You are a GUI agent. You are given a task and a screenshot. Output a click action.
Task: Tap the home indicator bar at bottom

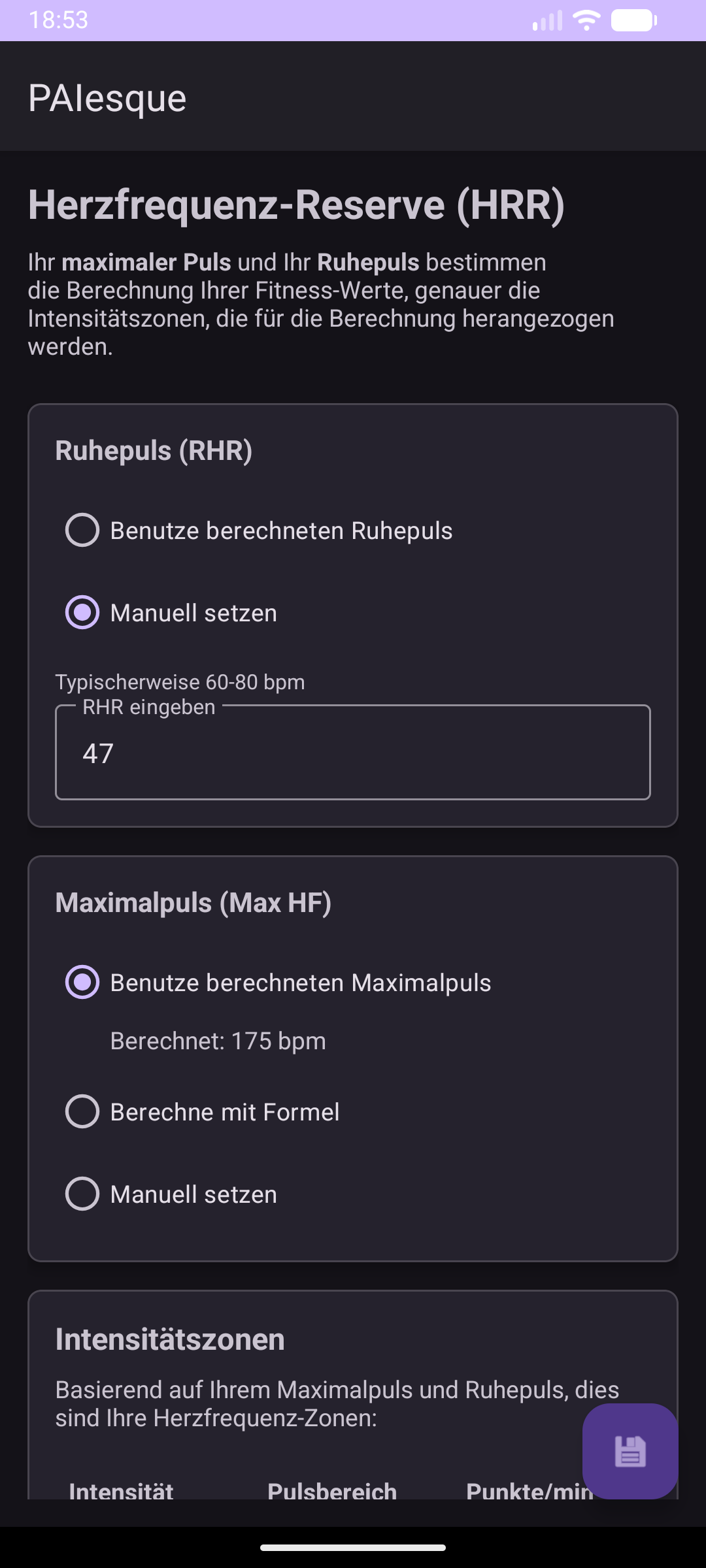353,1547
